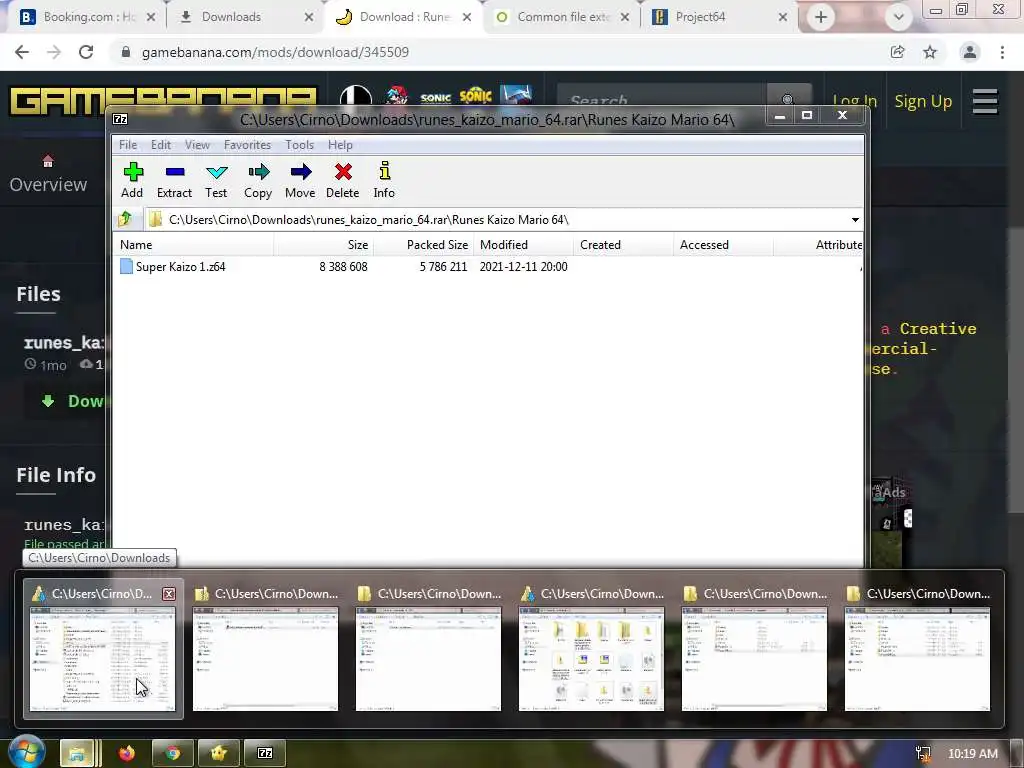Click the 8 388 608 size value
This screenshot has width=1024, height=768.
tap(344, 266)
